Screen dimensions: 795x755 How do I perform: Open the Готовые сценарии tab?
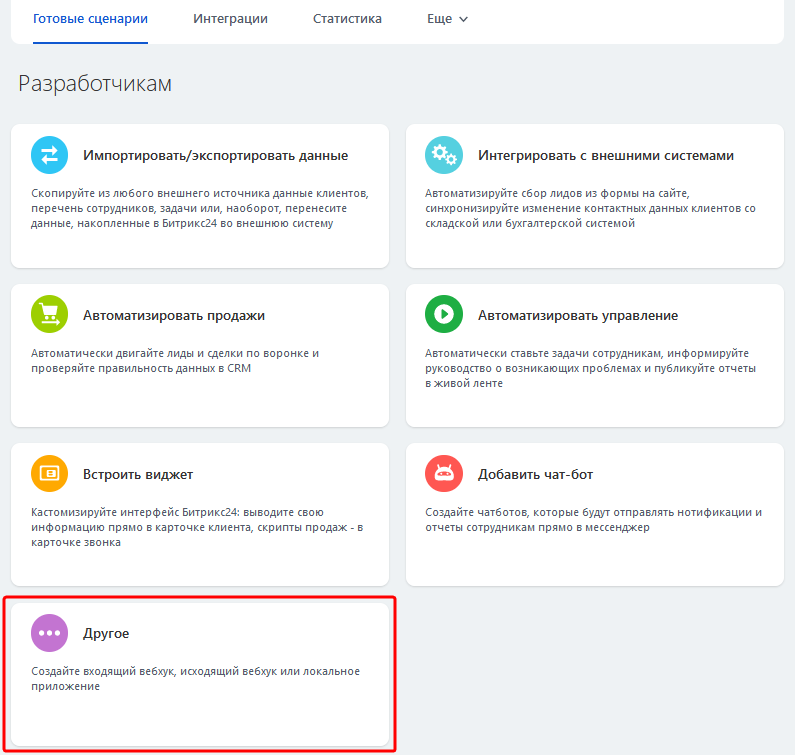[90, 19]
